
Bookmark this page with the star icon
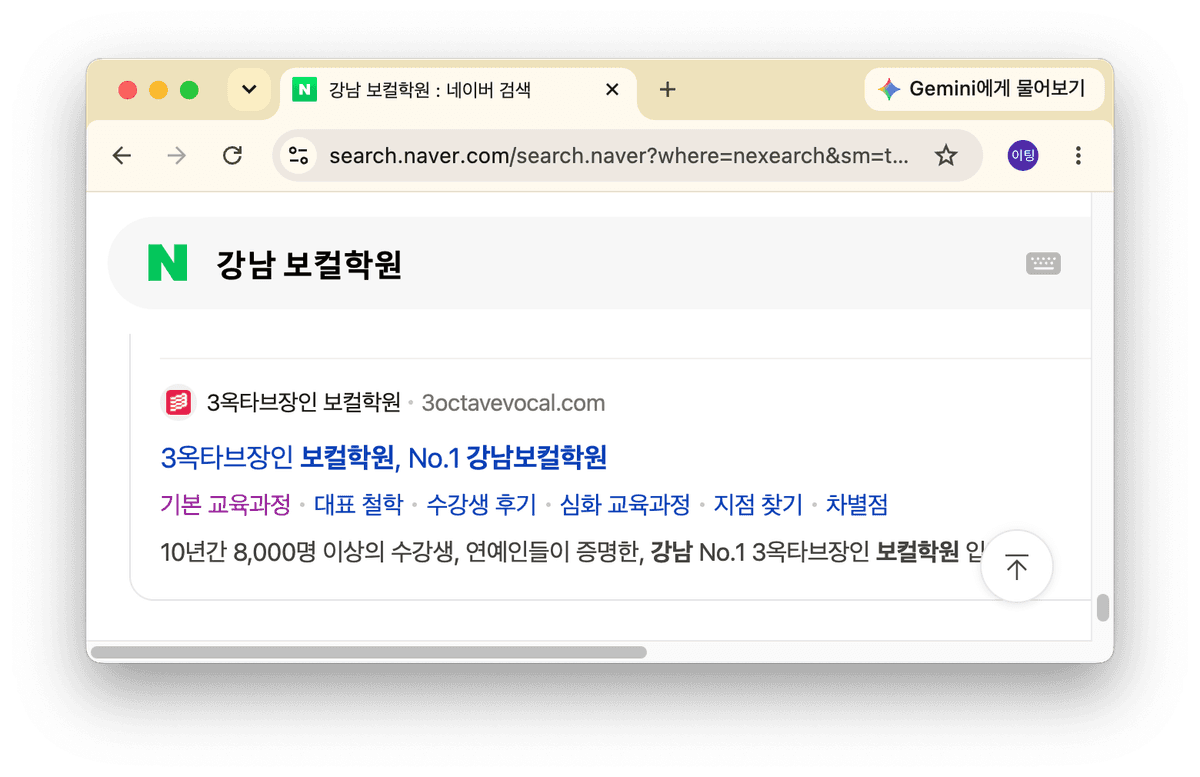point(946,155)
